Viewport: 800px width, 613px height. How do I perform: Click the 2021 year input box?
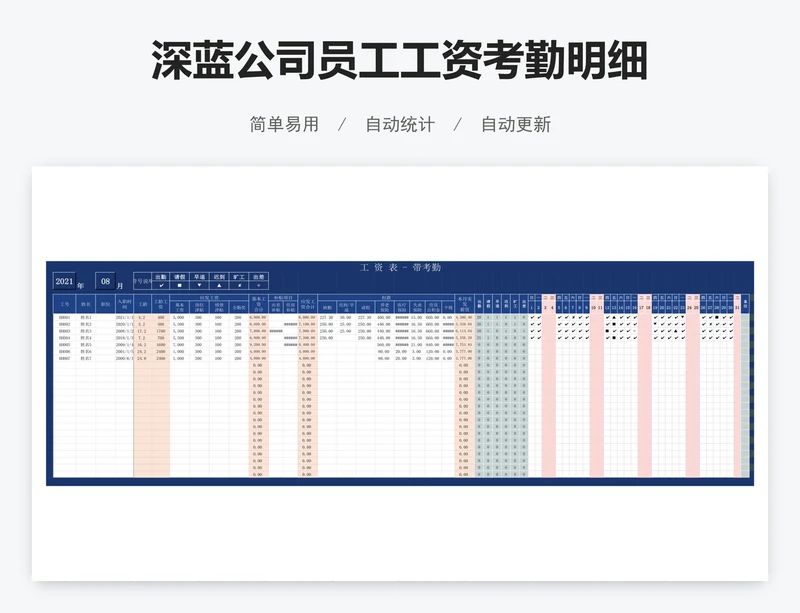click(64, 281)
